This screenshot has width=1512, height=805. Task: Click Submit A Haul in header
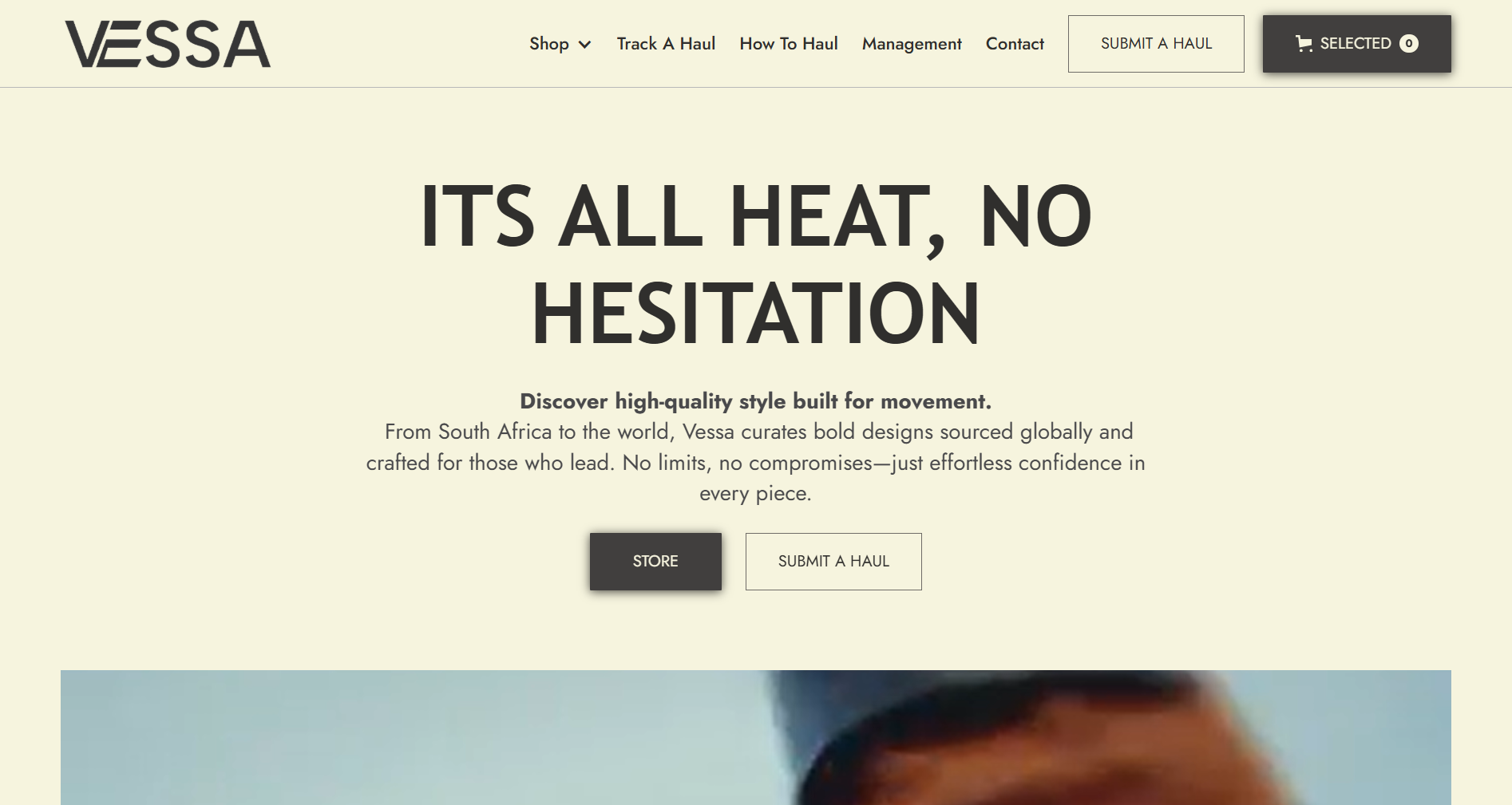(x=1156, y=44)
